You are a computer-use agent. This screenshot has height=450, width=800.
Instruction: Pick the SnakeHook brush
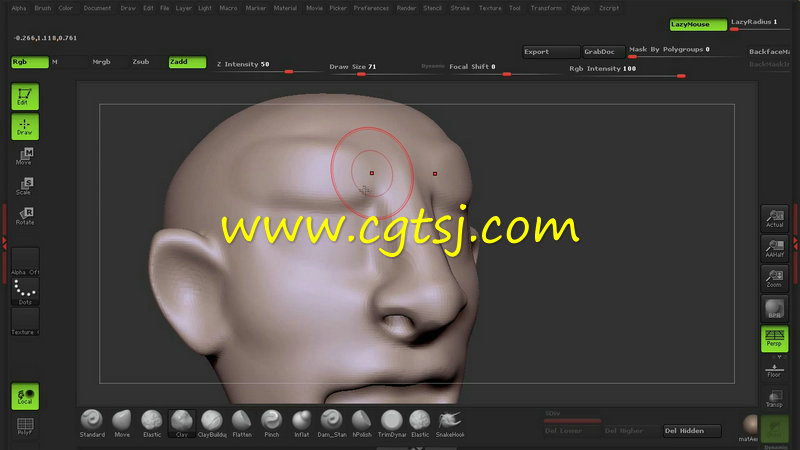[450, 421]
